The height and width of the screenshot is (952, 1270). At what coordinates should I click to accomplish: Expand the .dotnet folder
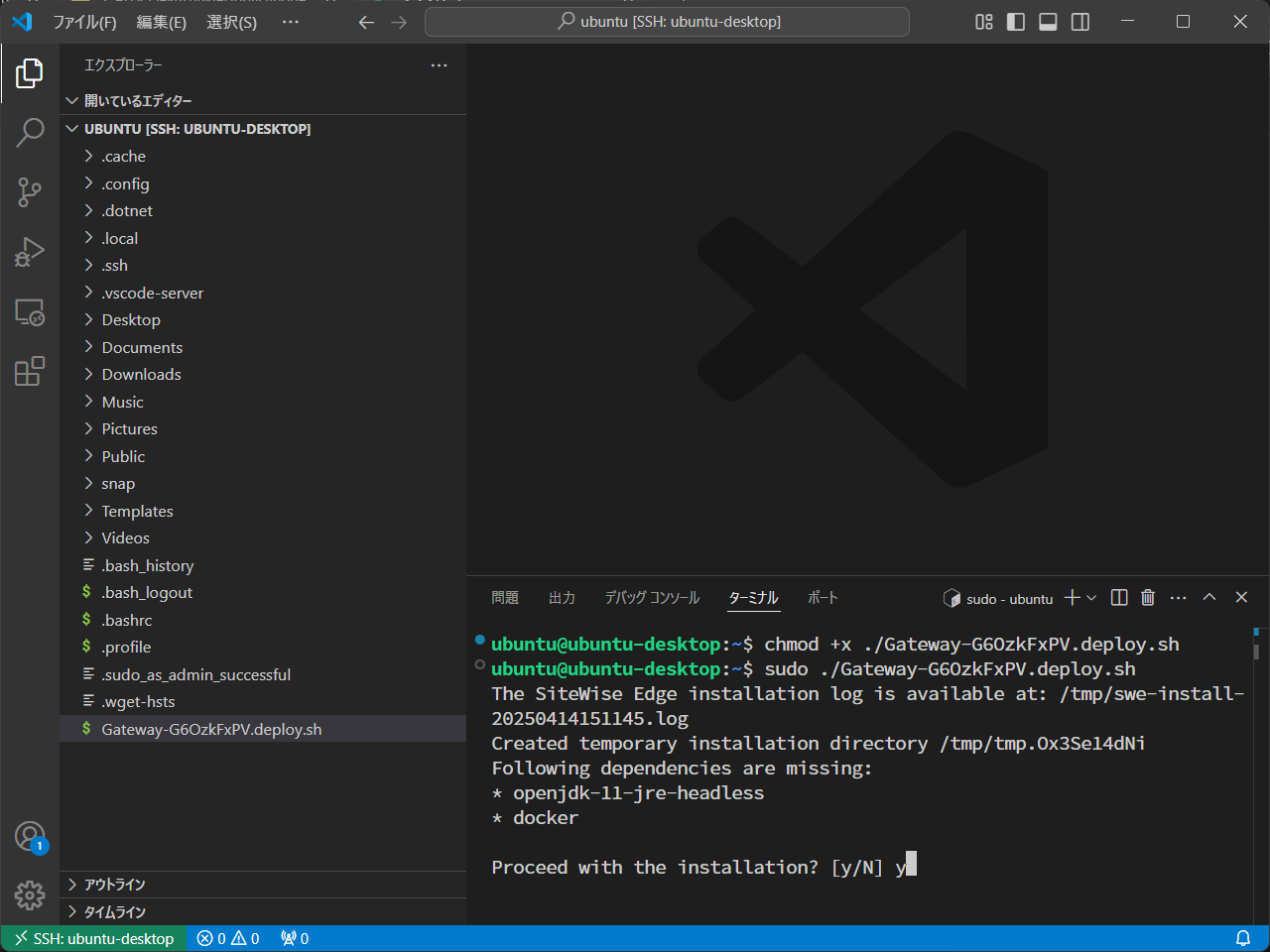point(263,211)
